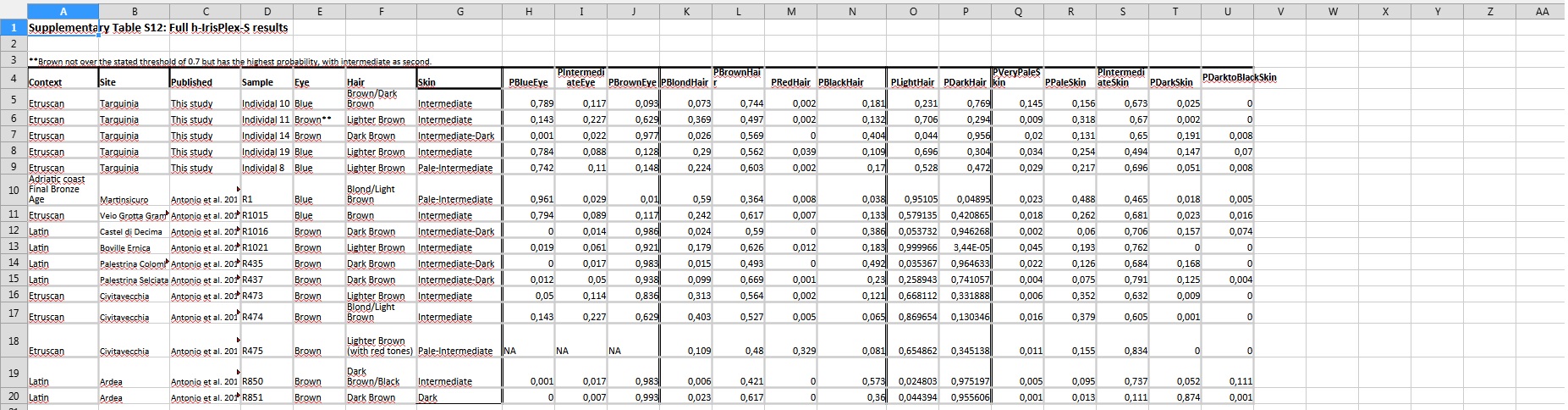
Task: Click the 'Brown**' eye cell
Action: 319,119
